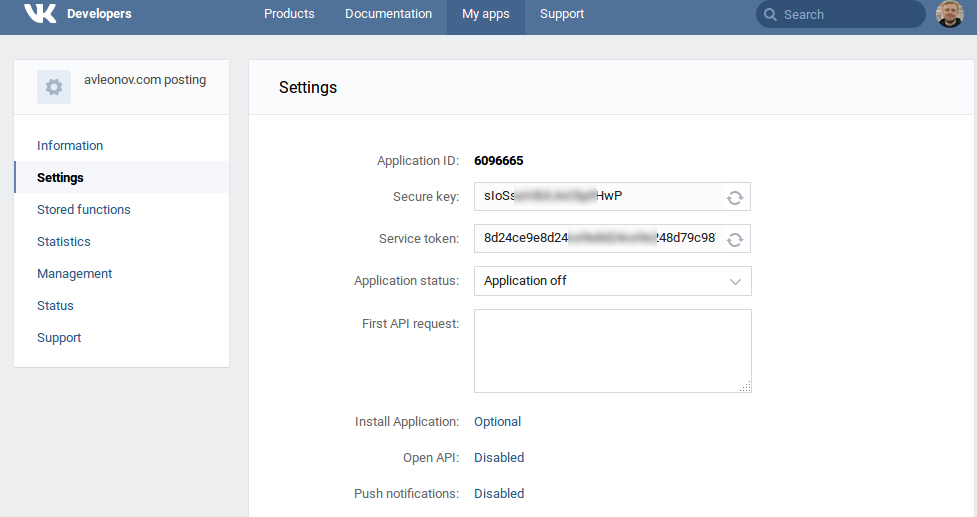977x517 pixels.
Task: Regenerate the Secure key with refresh icon
Action: 735,197
